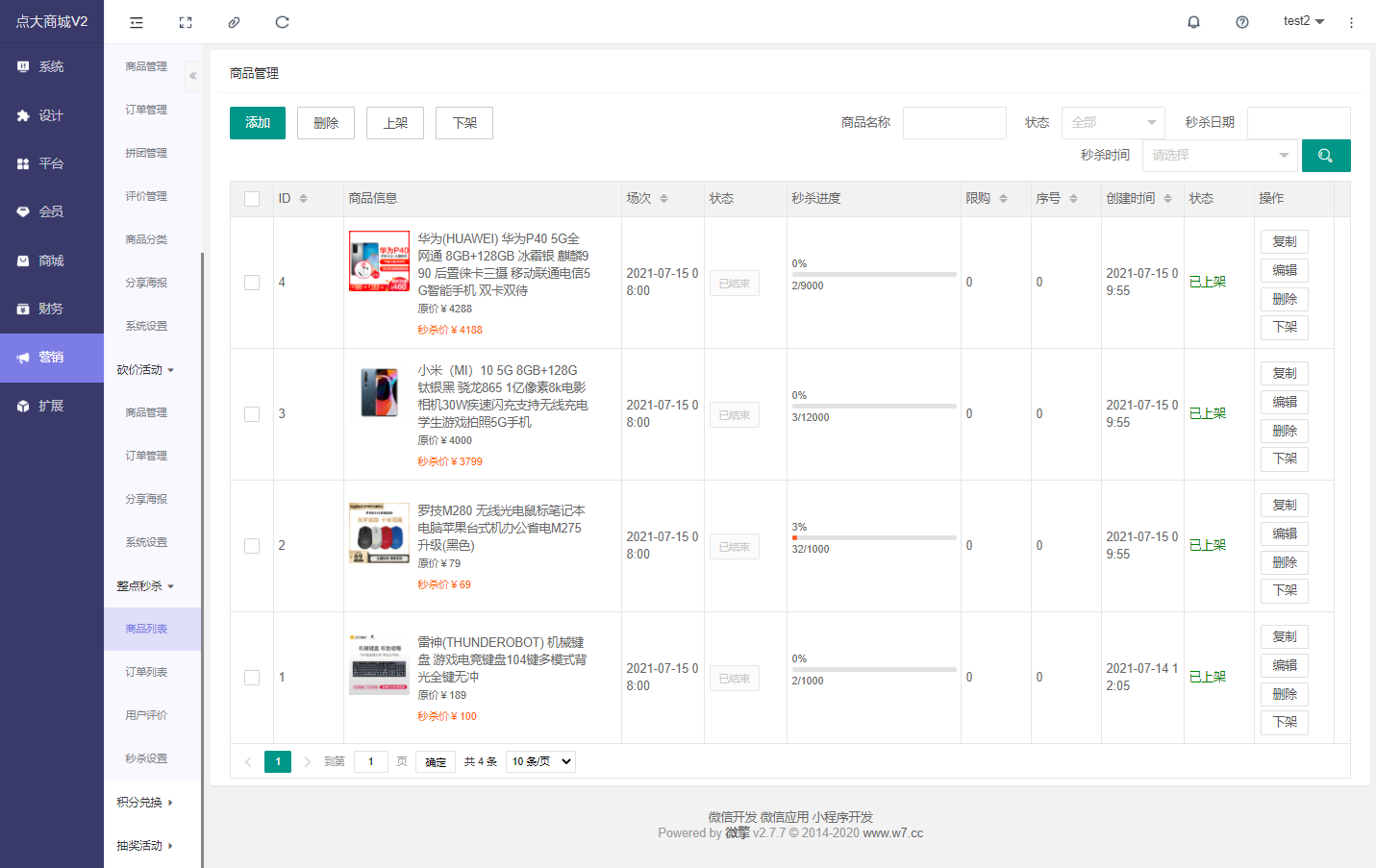Open the 秒杀时间 select dropdown
Screen dimensions: 1376x868
point(1220,156)
